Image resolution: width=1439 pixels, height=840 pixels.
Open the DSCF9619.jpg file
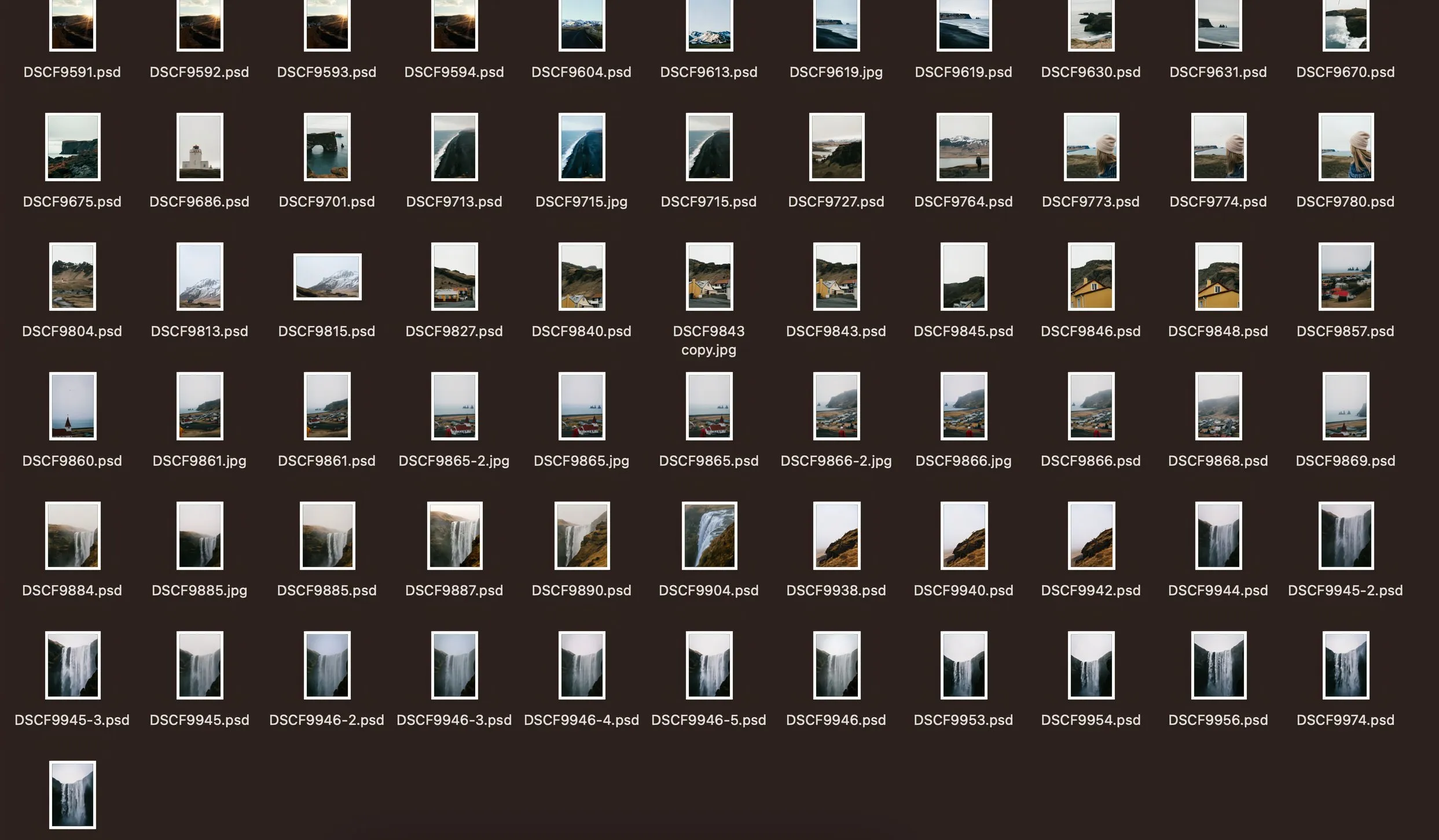click(836, 26)
